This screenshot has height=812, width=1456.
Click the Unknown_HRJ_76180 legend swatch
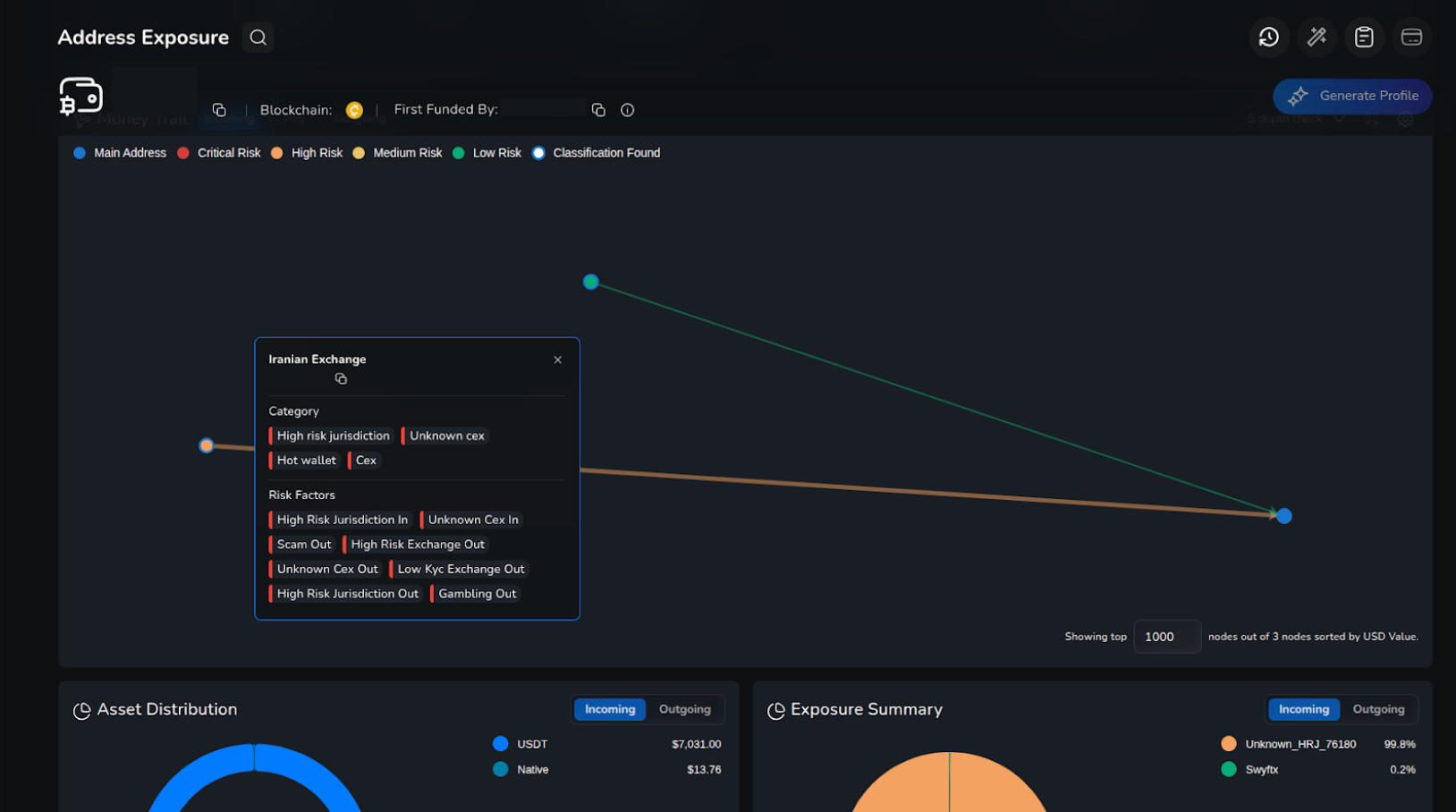[x=1229, y=744]
